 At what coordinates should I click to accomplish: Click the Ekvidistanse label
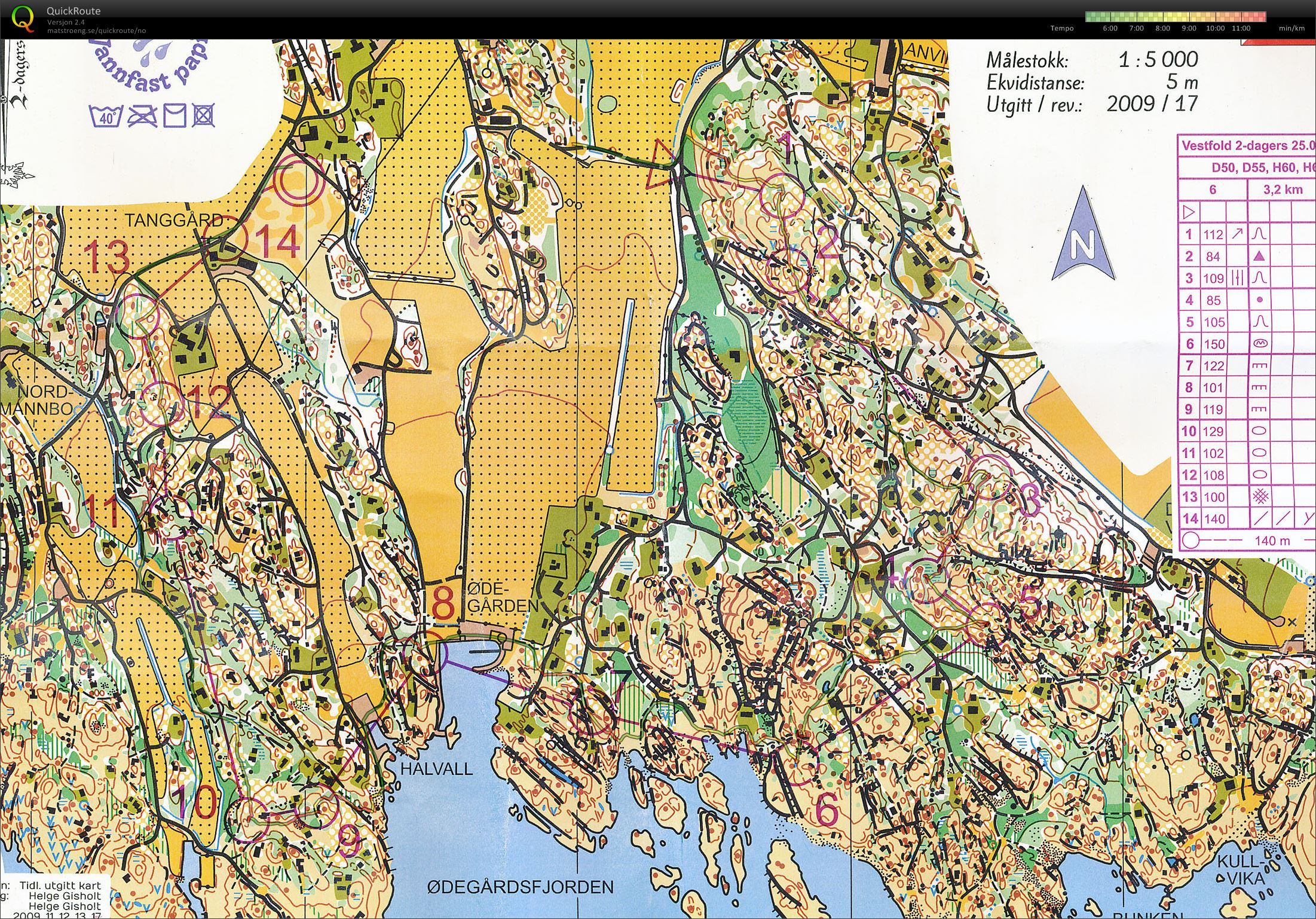coord(1035,83)
